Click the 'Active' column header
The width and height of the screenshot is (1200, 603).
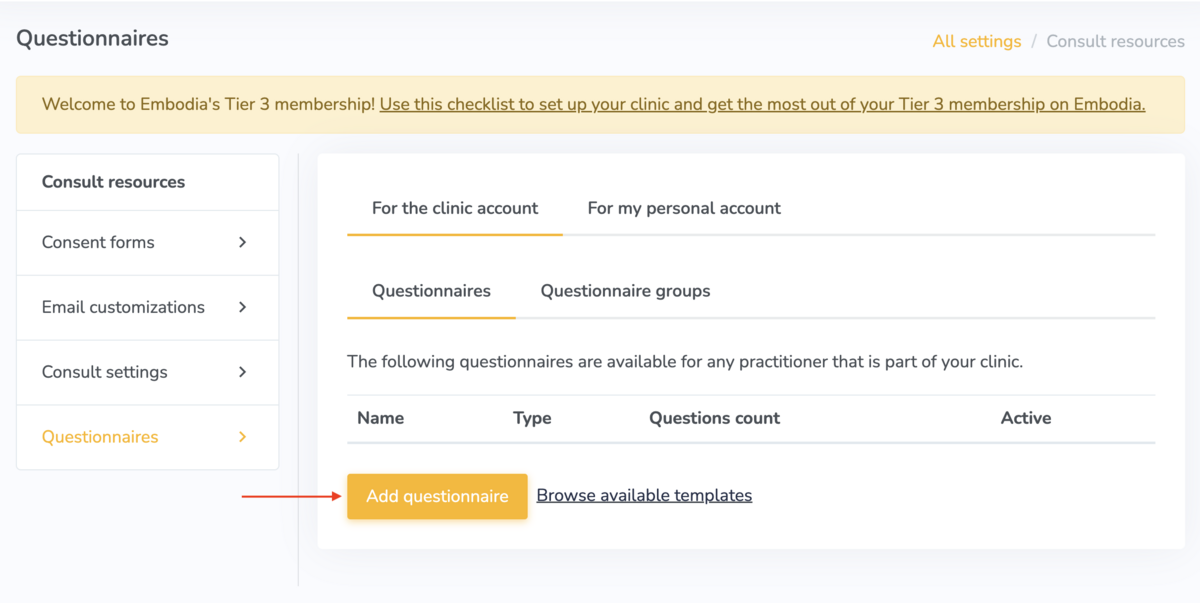[1026, 418]
